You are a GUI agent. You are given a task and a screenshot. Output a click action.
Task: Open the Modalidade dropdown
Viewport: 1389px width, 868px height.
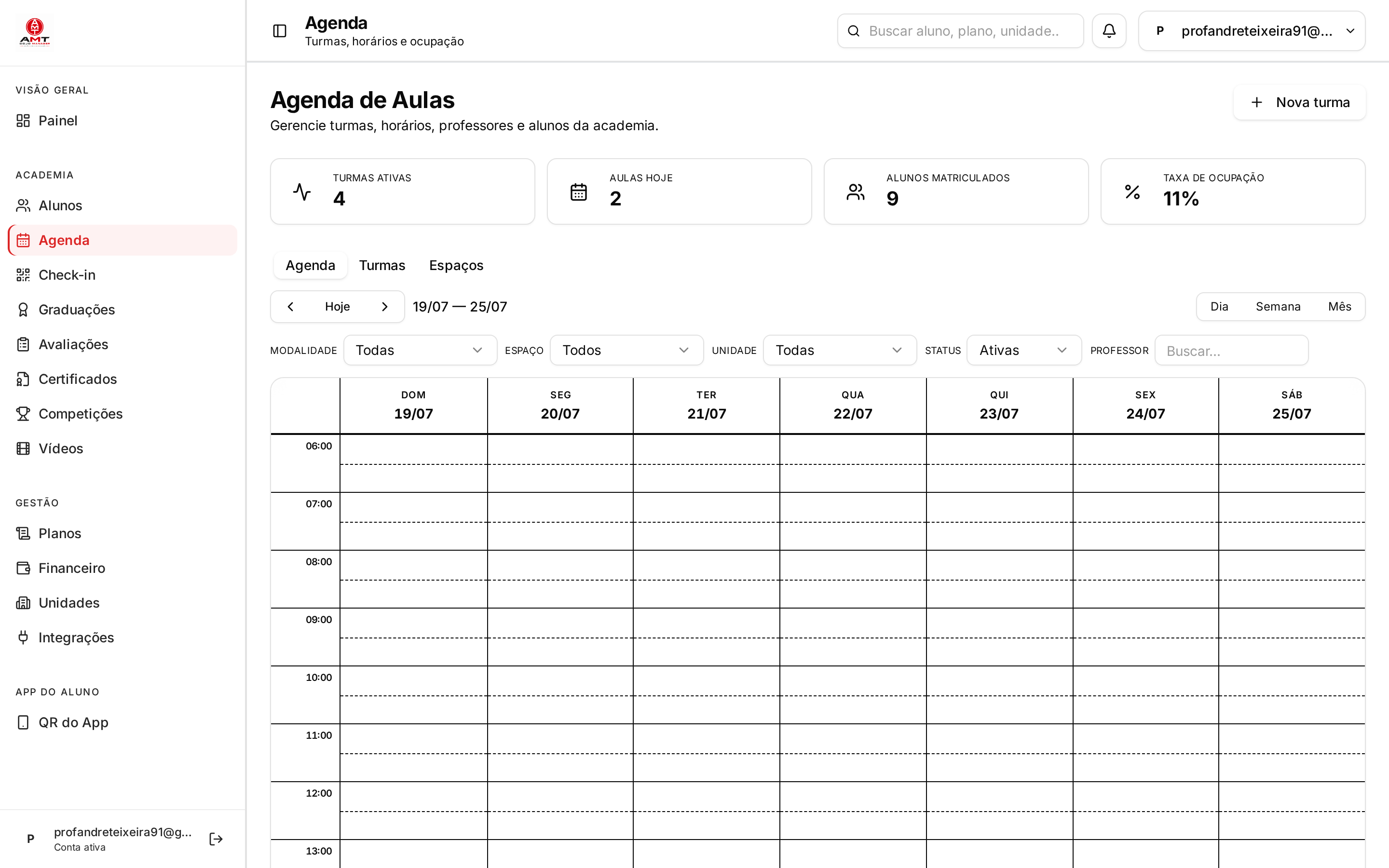tap(420, 350)
